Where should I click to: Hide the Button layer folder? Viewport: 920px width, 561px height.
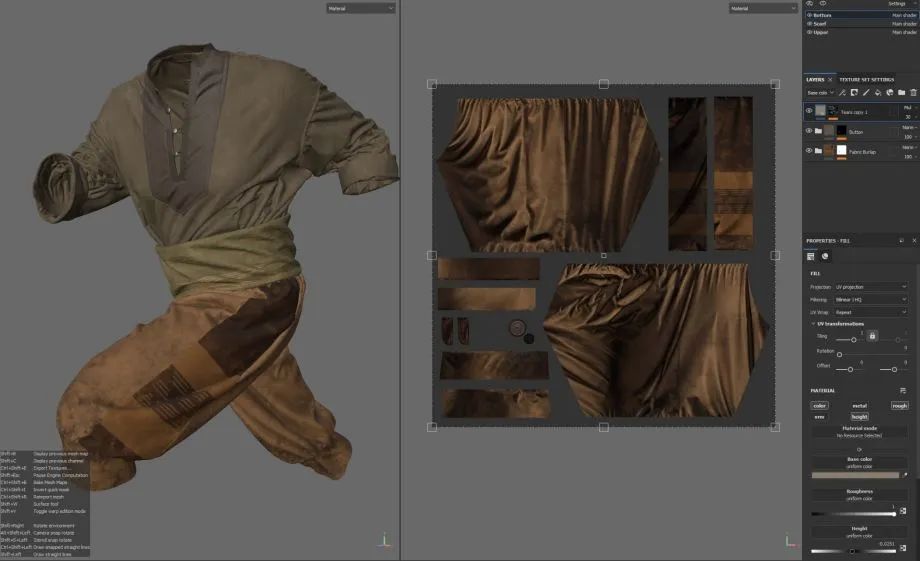coord(809,131)
